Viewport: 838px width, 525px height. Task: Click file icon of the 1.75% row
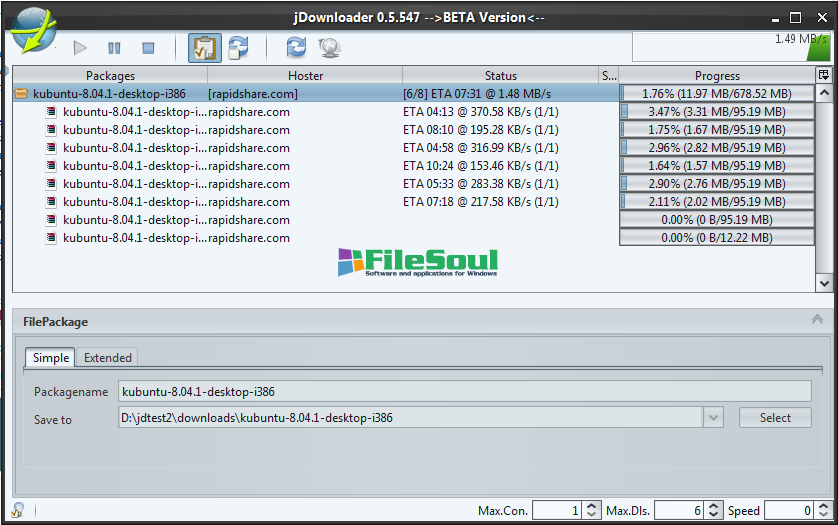51,130
